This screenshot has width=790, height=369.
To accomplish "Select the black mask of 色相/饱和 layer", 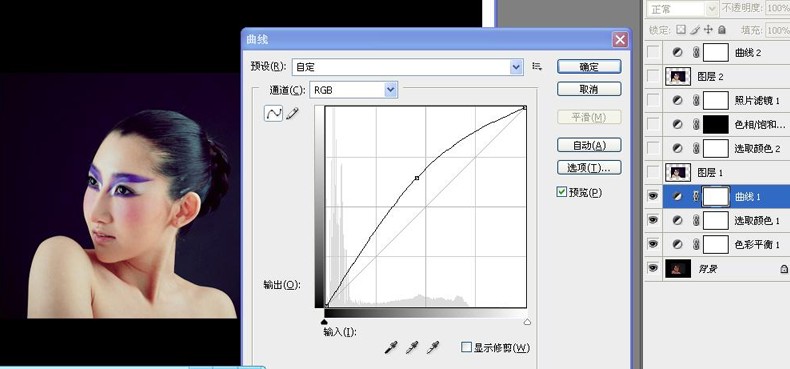I will (716, 124).
